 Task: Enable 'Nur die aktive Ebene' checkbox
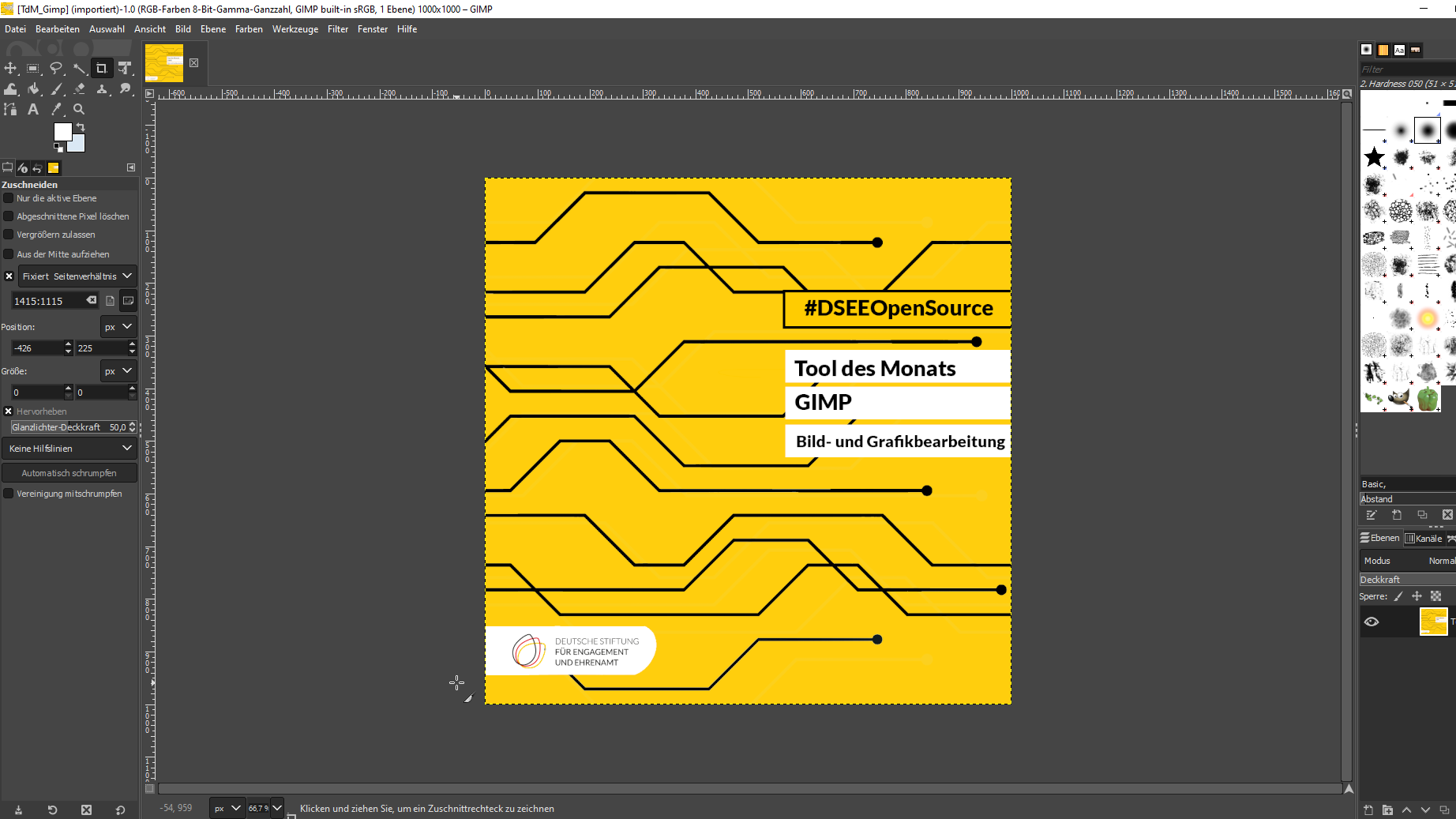(9, 198)
